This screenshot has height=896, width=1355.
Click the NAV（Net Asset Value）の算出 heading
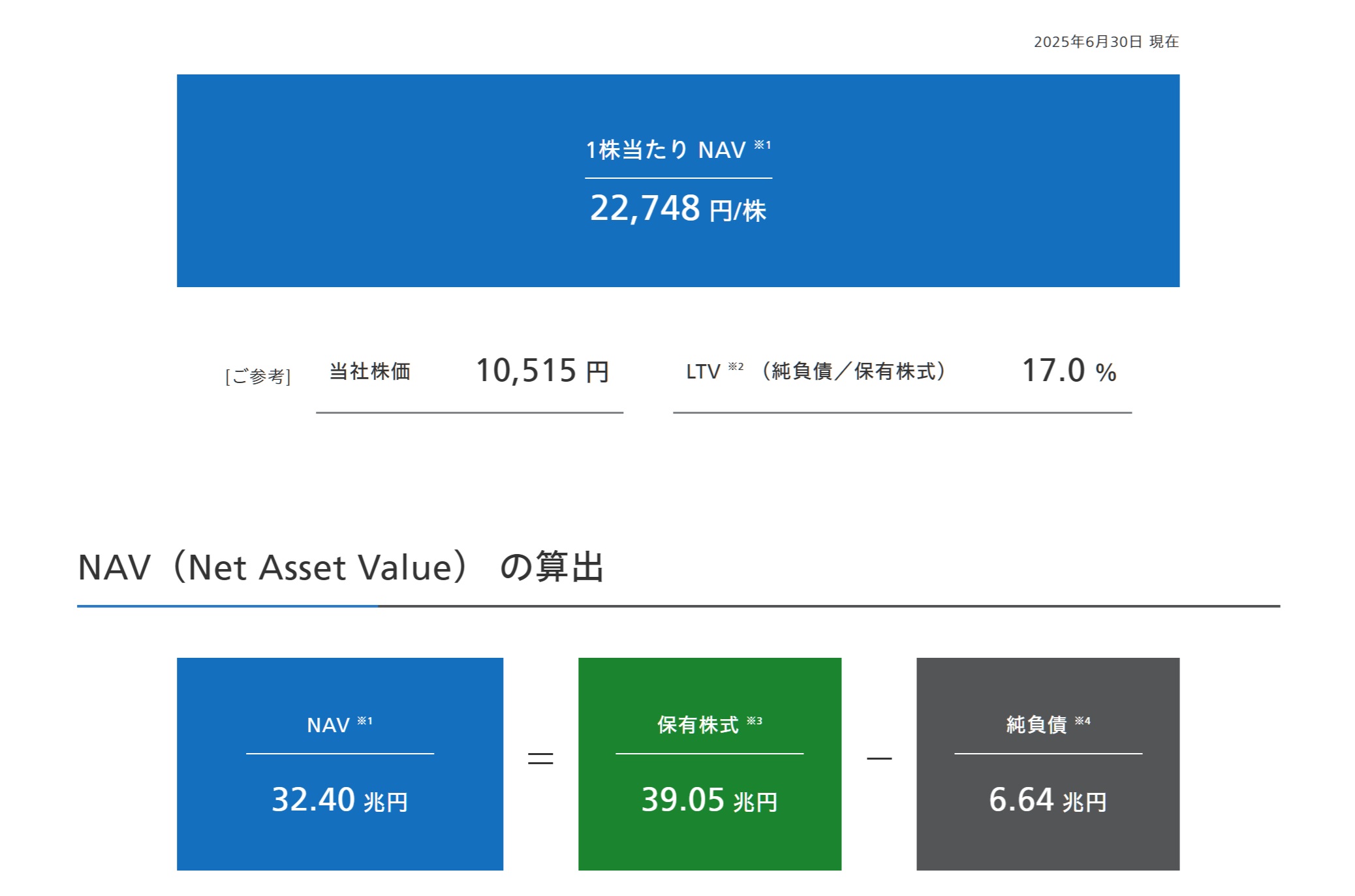point(341,567)
